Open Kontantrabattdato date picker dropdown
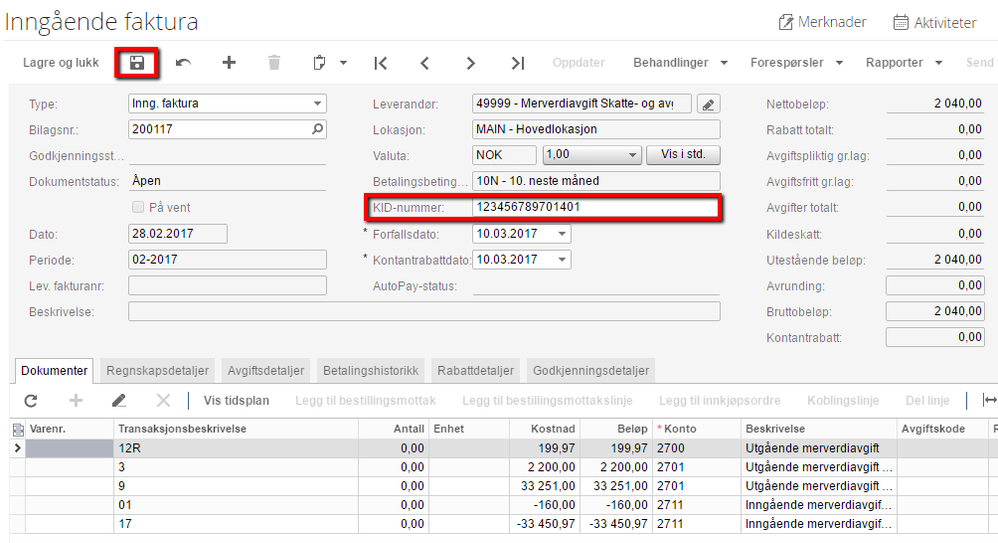 click(562, 260)
